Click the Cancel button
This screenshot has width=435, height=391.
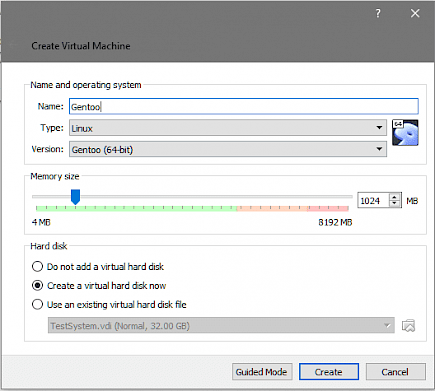click(396, 372)
